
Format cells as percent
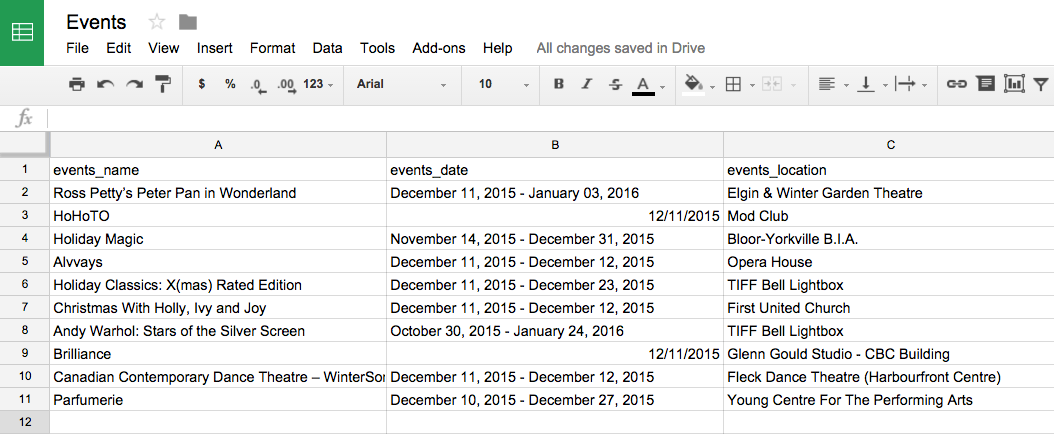pyautogui.click(x=231, y=84)
